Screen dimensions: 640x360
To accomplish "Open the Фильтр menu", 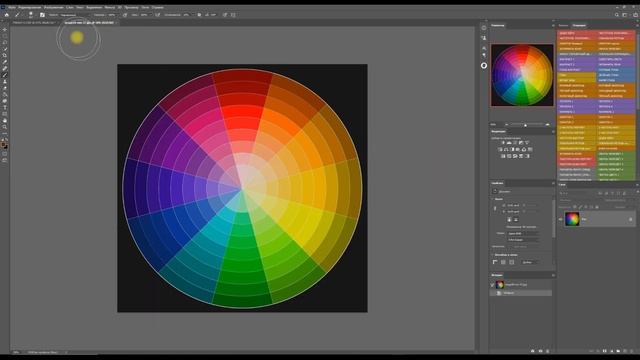I will point(109,7).
